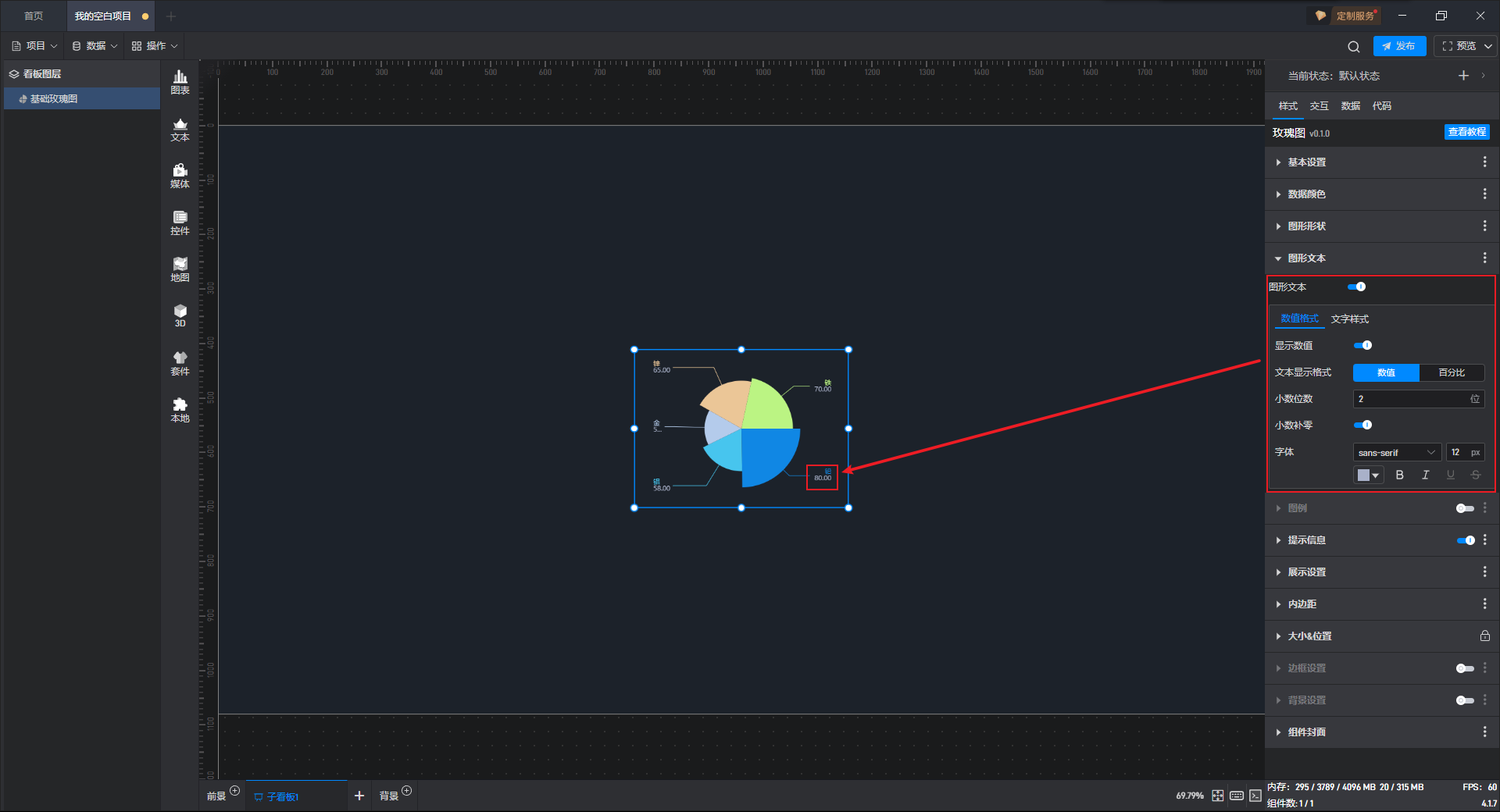The height and width of the screenshot is (812, 1500).
Task: Open the 地图 map components panel
Action: [x=180, y=269]
